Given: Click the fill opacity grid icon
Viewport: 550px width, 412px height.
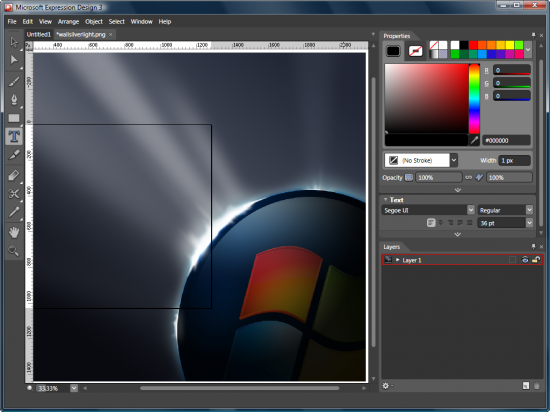Looking at the screenshot, I should coord(409,177).
